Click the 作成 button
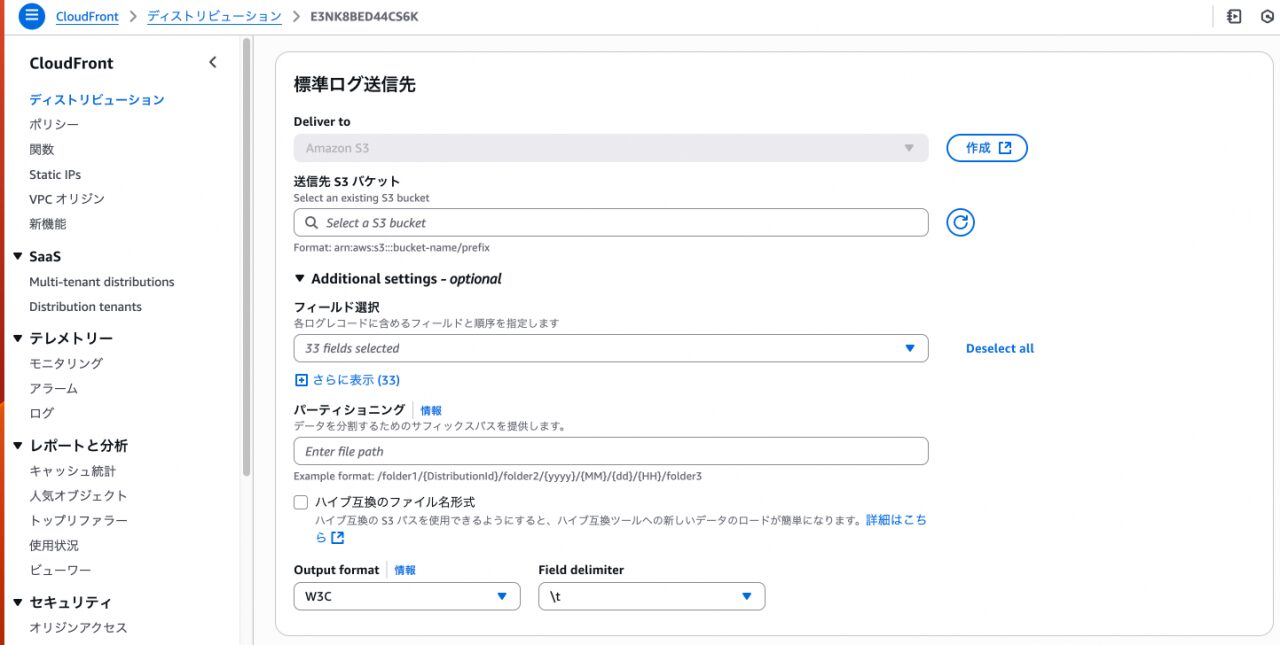The height and width of the screenshot is (645, 1280). 987,148
